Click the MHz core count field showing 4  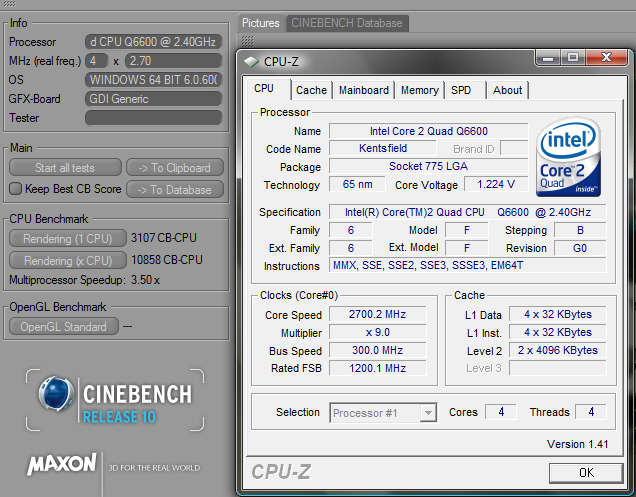tap(97, 61)
